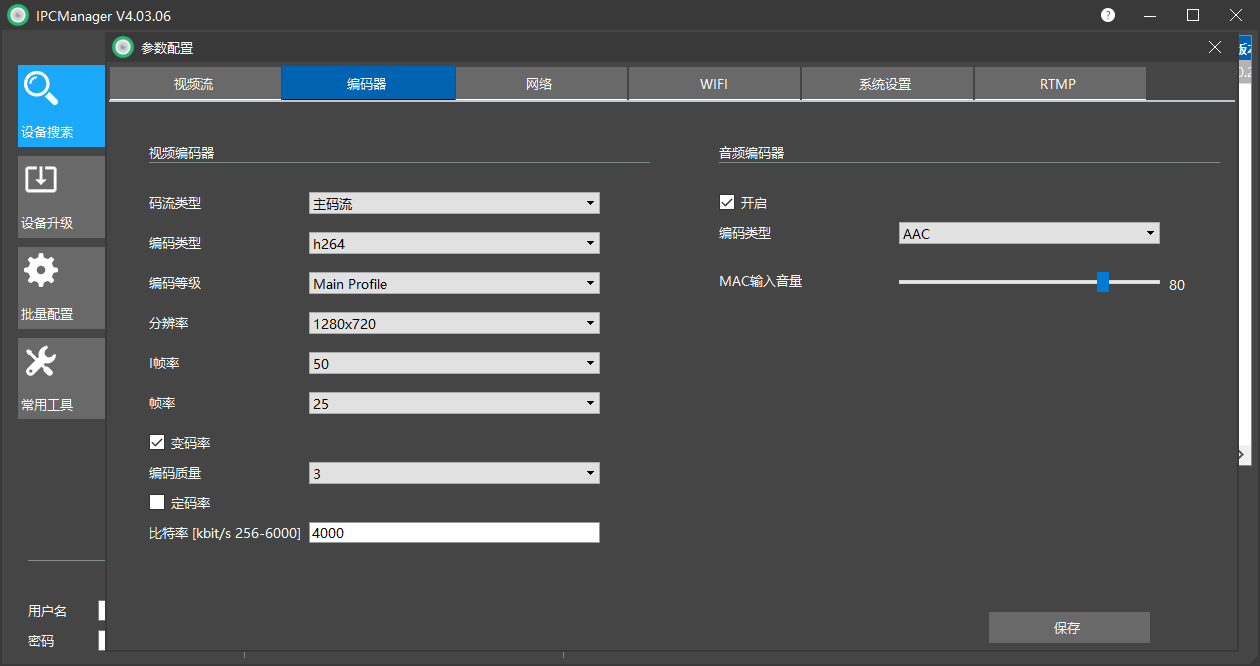Enable the 定码率 checkbox

pos(157,502)
